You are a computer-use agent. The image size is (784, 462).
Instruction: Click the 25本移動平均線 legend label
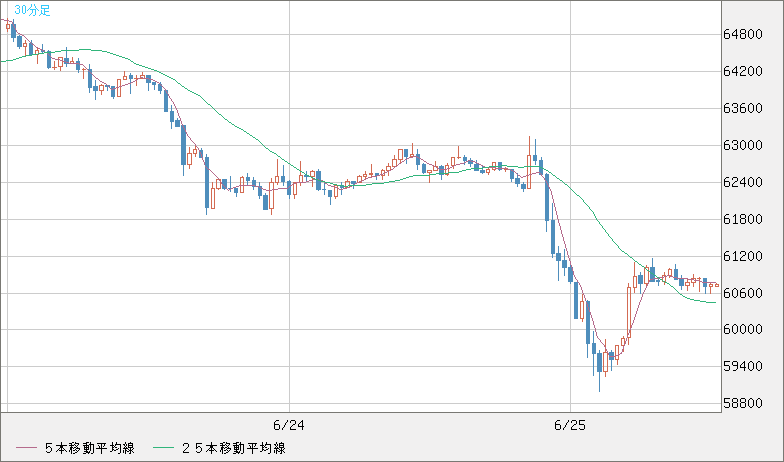click(x=234, y=448)
